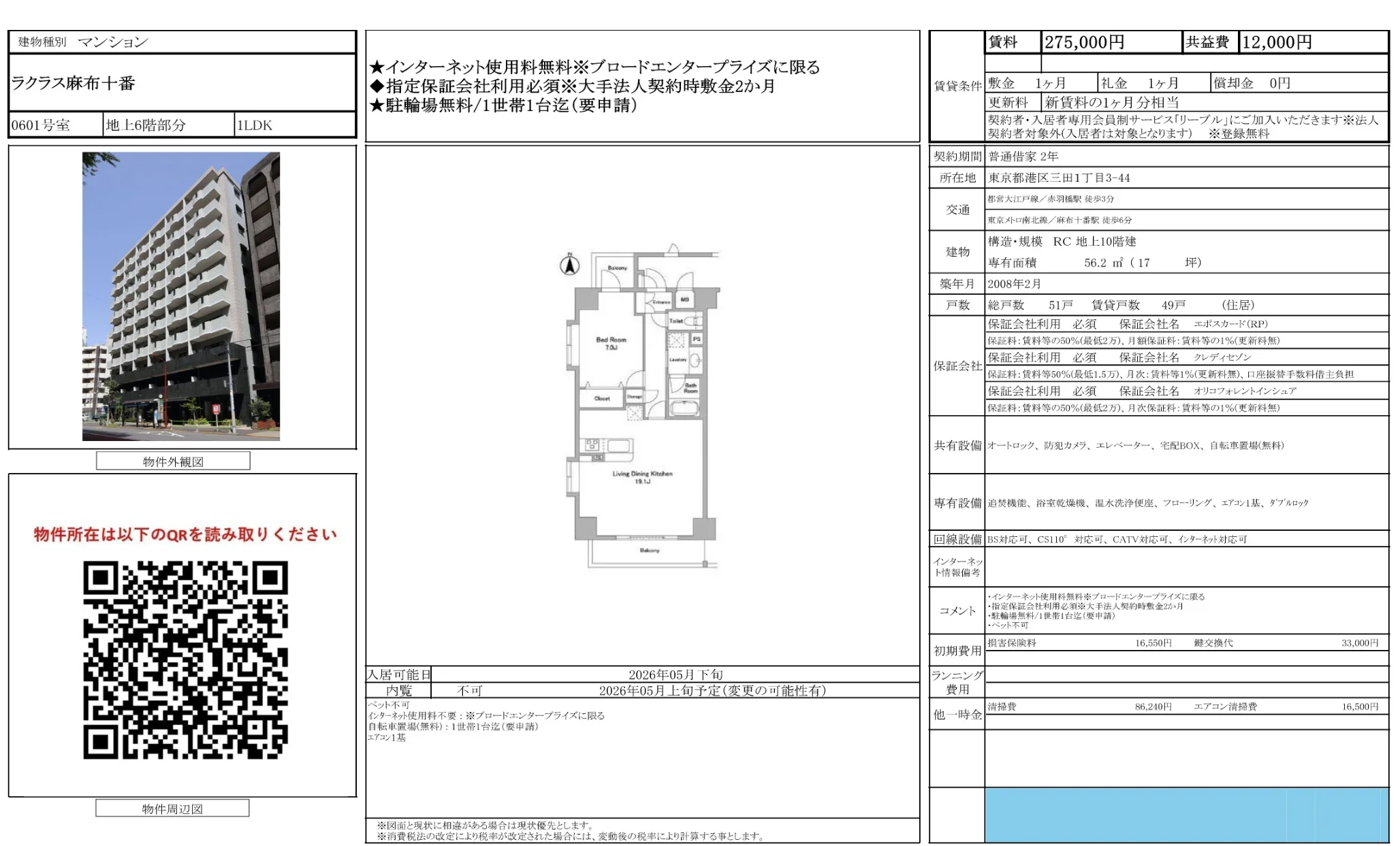Image resolution: width=1400 pixels, height=846 pixels.
Task: Click the 麻布十番駅 徒歩6分 transit line
Action: [1059, 220]
